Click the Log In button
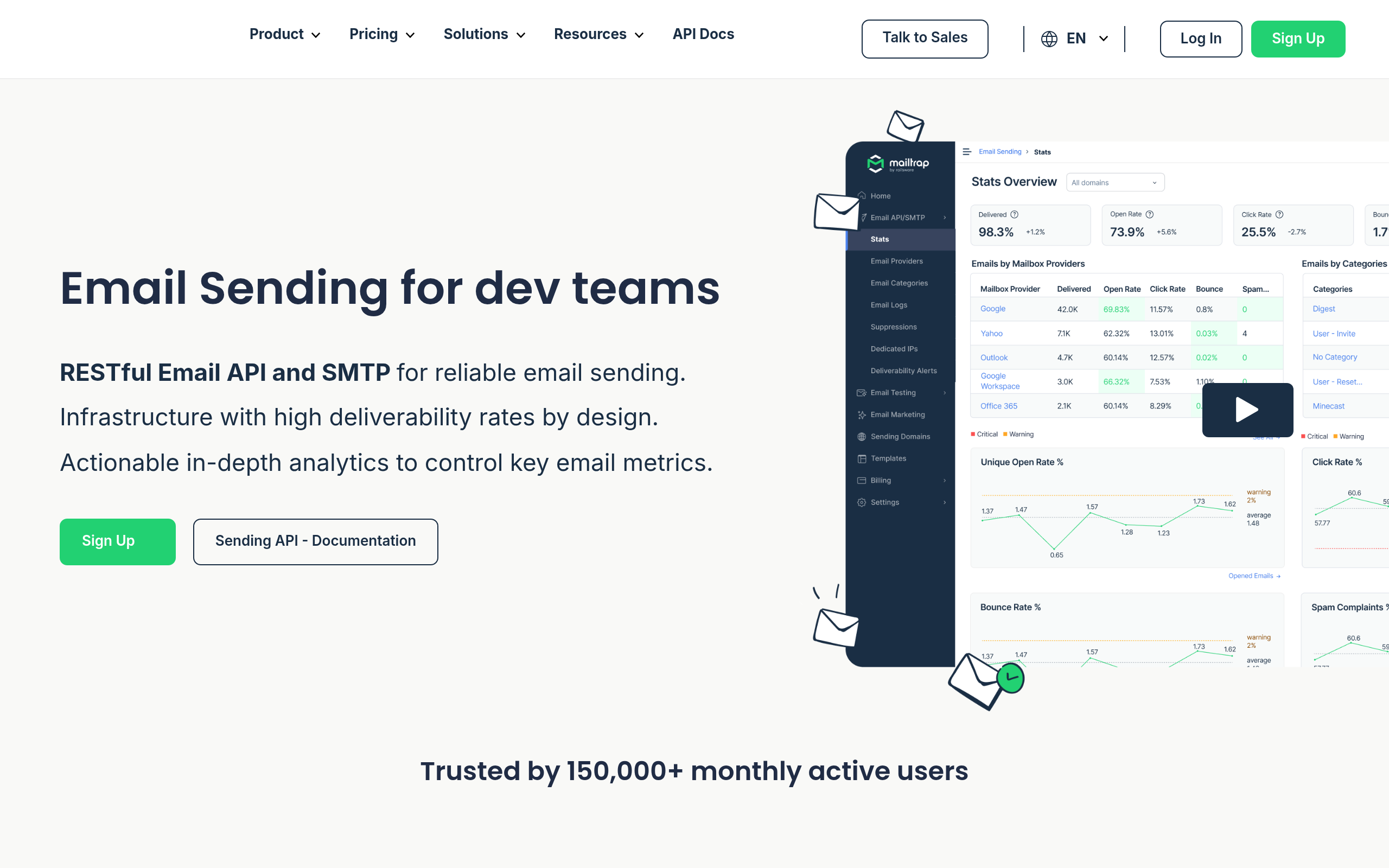1389x868 pixels. [x=1200, y=39]
